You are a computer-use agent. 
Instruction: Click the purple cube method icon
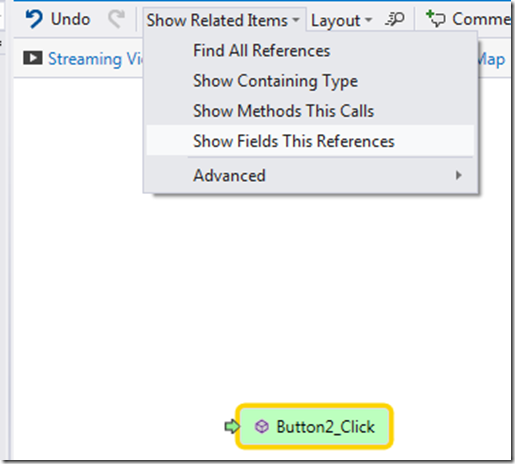pyautogui.click(x=262, y=426)
